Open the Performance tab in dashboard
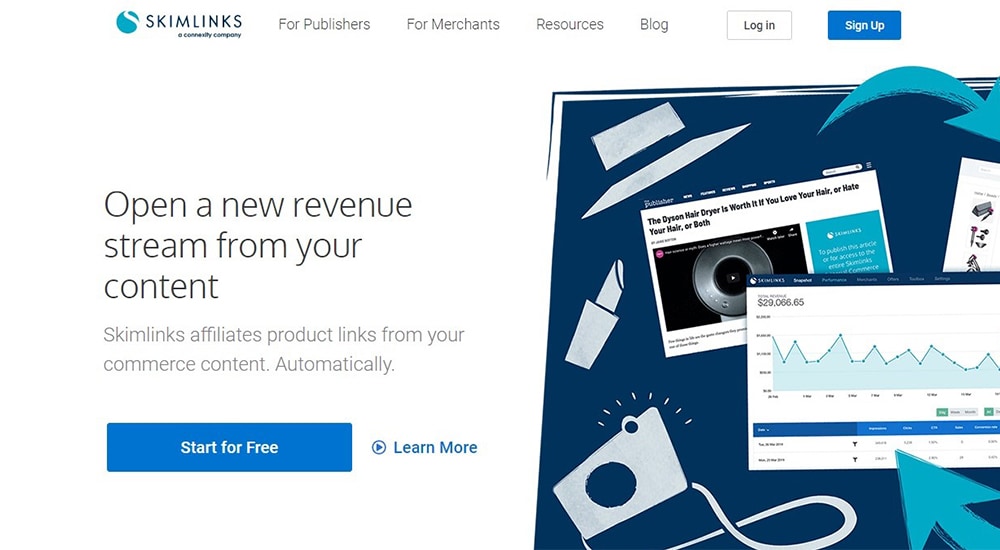Viewport: 1000px width, 550px height. tap(835, 280)
